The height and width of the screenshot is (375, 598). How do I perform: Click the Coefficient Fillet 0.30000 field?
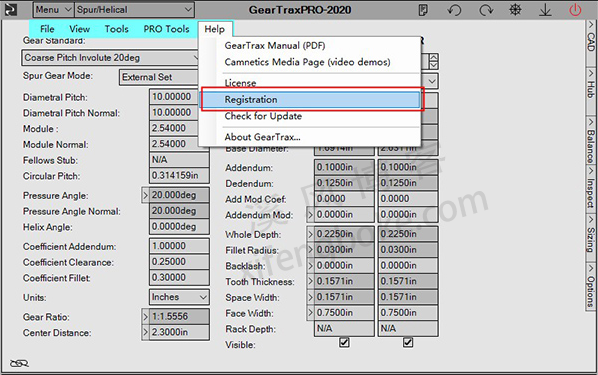[179, 277]
